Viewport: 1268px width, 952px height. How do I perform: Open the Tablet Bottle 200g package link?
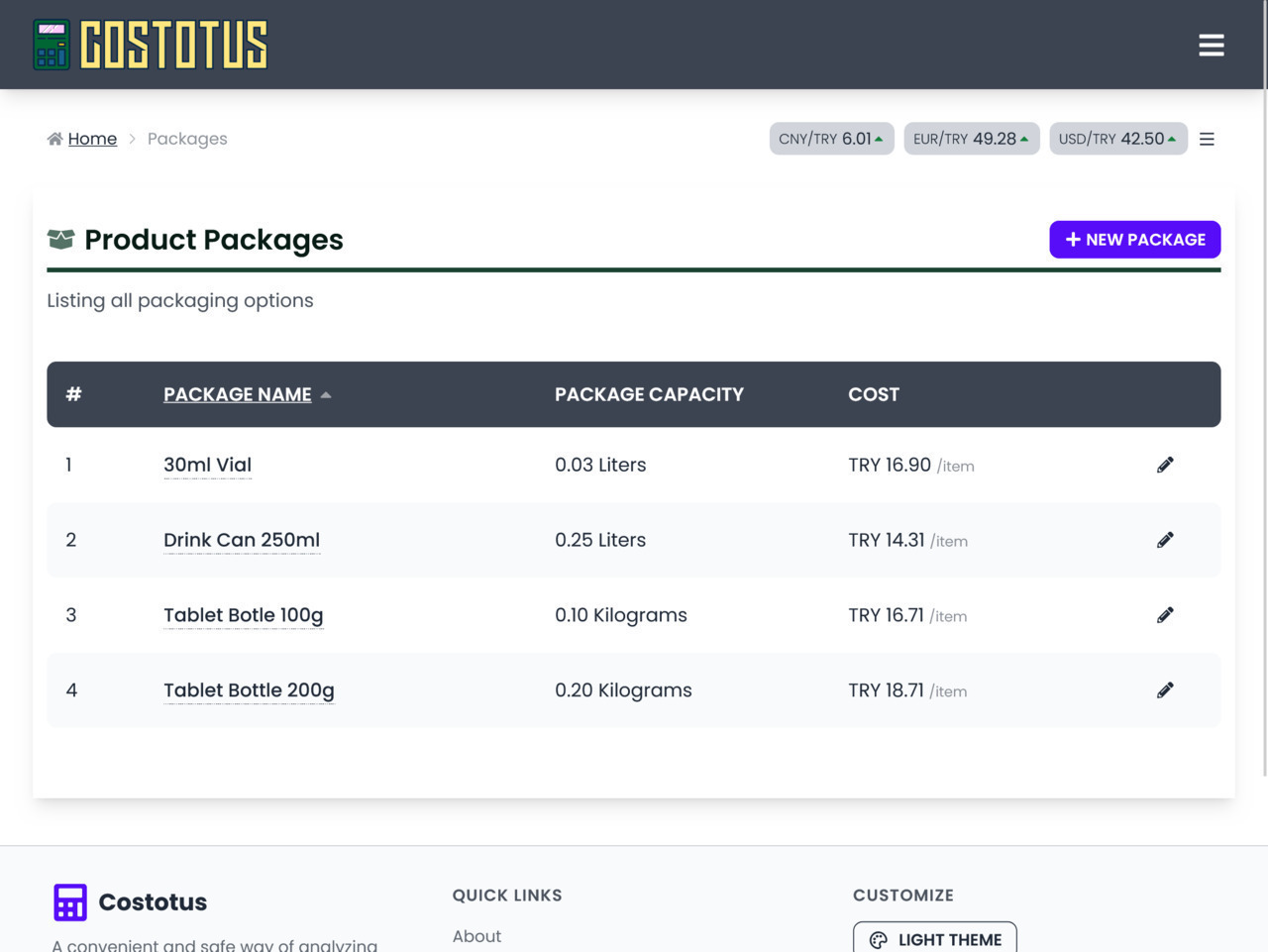pyautogui.click(x=249, y=690)
